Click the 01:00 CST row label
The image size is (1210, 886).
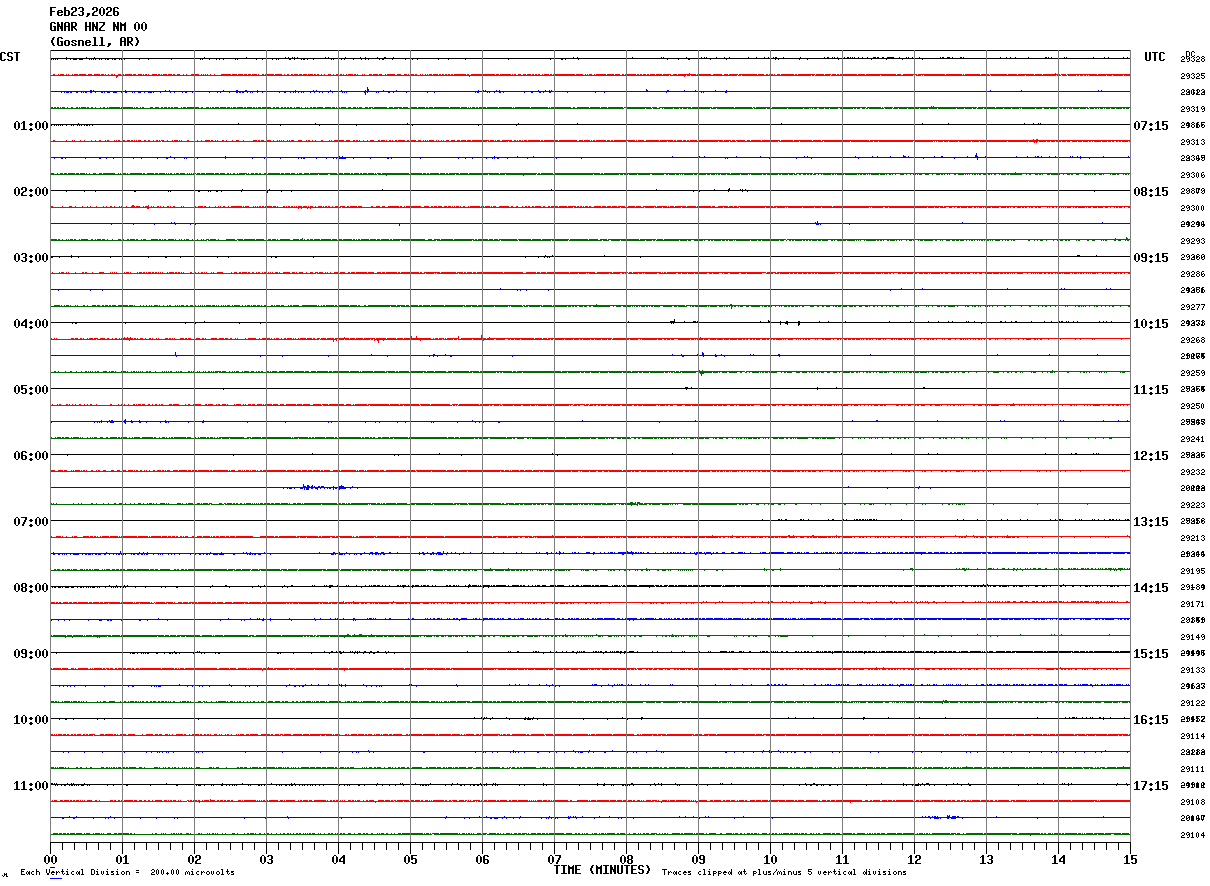pyautogui.click(x=31, y=125)
